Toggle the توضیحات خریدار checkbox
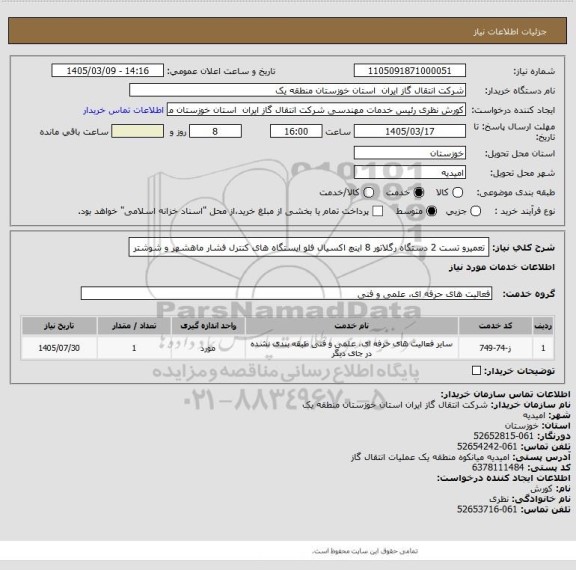576x570 pixels. [x=476, y=371]
